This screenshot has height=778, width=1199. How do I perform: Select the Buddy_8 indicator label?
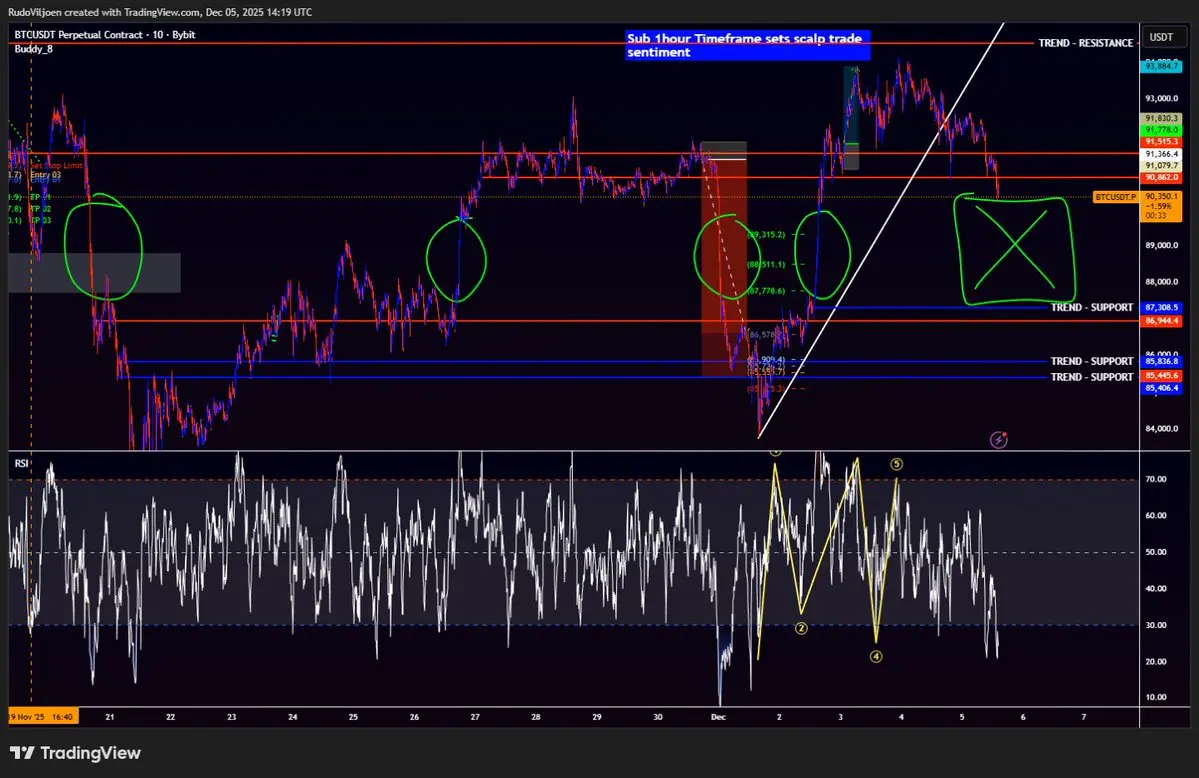click(34, 49)
